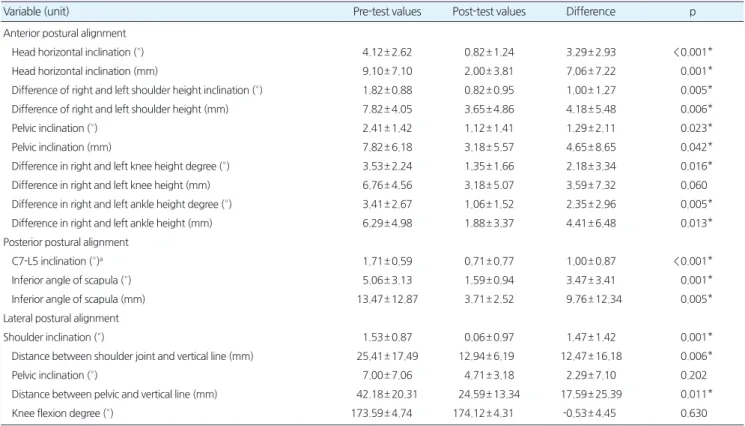Select 'Distance between pelvic and vertical line (mm)' label
The width and height of the screenshot is (745, 426).
click(114, 394)
